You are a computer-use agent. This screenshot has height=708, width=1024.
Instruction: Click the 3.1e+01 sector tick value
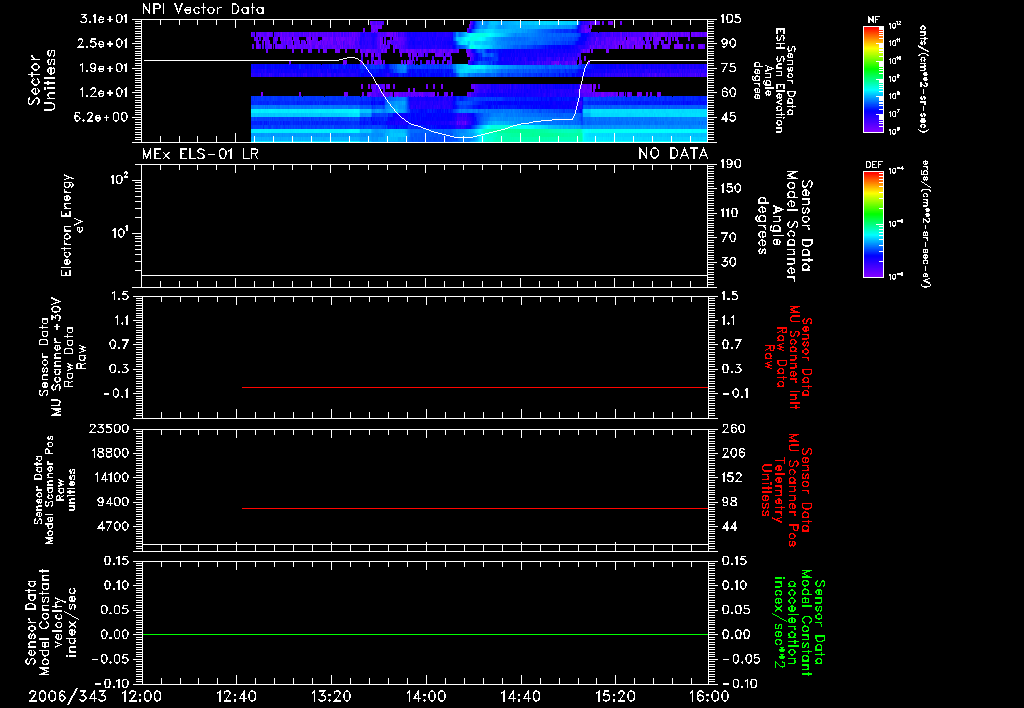(x=104, y=19)
